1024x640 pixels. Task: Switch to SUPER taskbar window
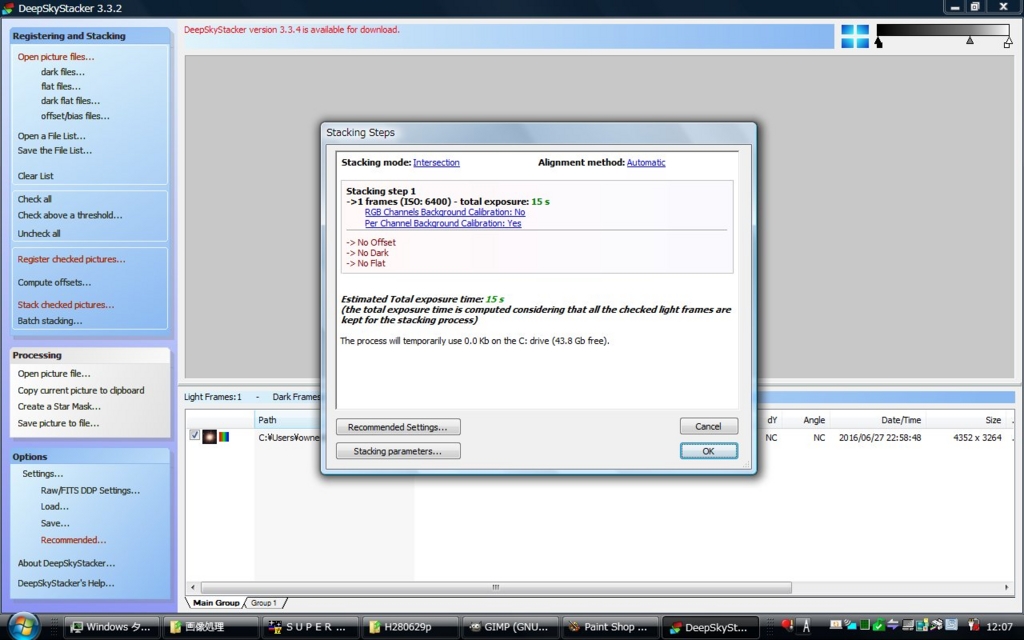(310, 627)
